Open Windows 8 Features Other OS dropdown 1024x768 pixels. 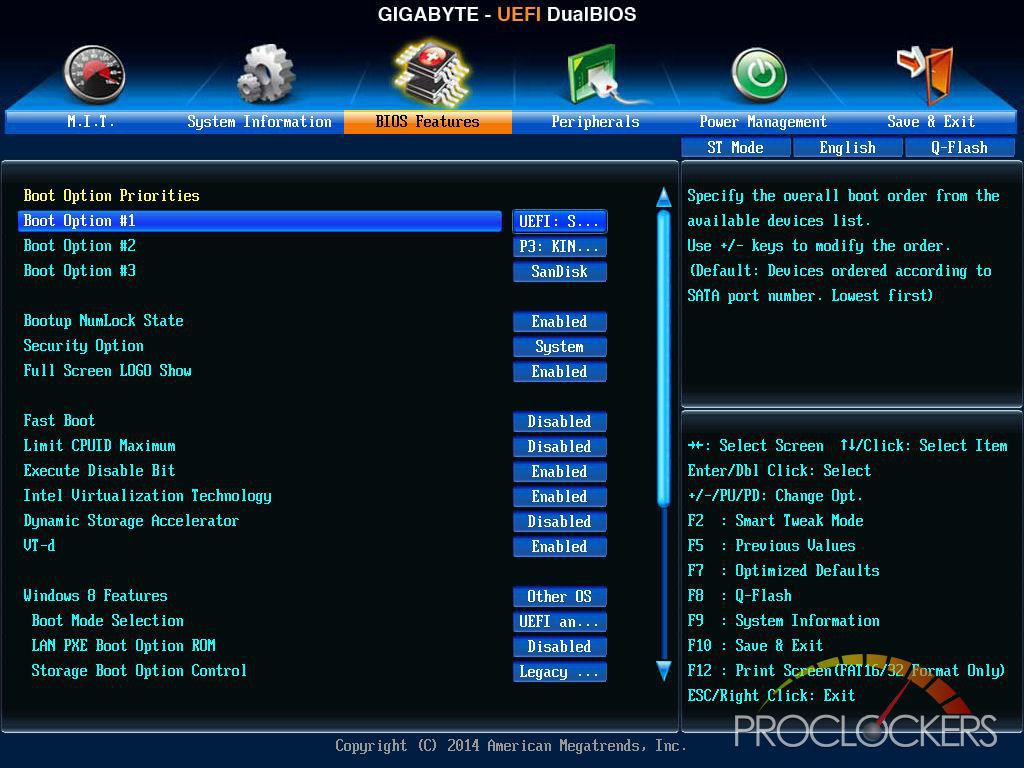[x=560, y=596]
